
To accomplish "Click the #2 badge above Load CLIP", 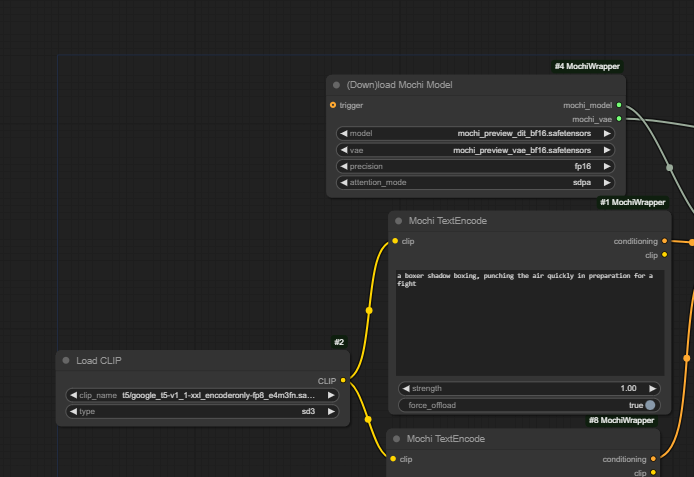I will click(339, 342).
